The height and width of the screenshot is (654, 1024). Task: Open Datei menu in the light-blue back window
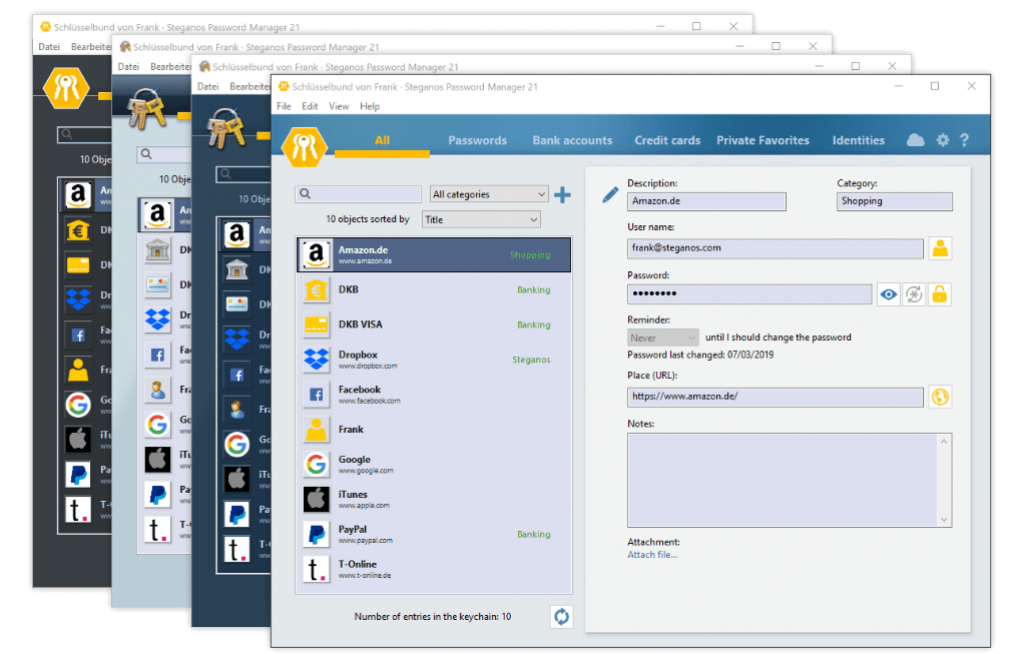pyautogui.click(x=129, y=67)
